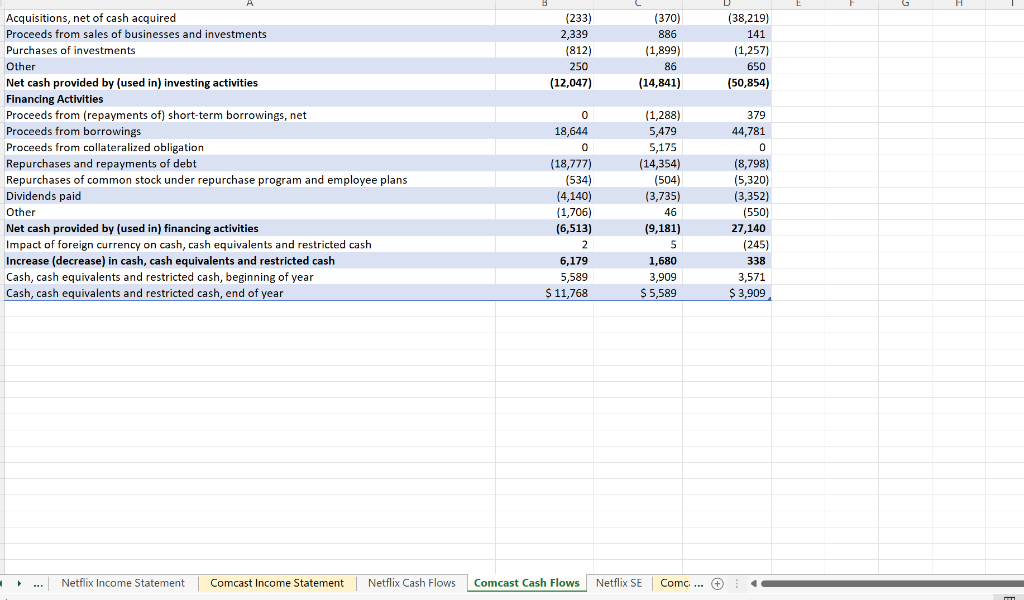This screenshot has width=1024, height=600.
Task: Select the Netflix SE tab
Action: point(618,583)
